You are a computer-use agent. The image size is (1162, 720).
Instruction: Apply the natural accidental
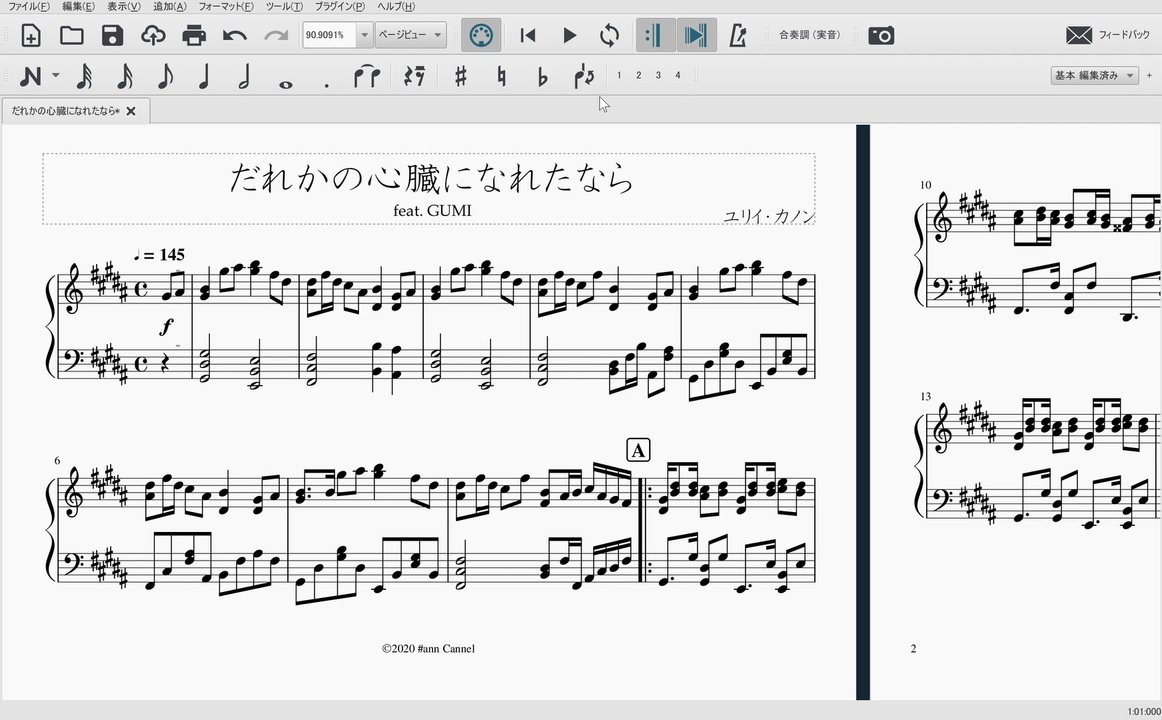[x=502, y=76]
